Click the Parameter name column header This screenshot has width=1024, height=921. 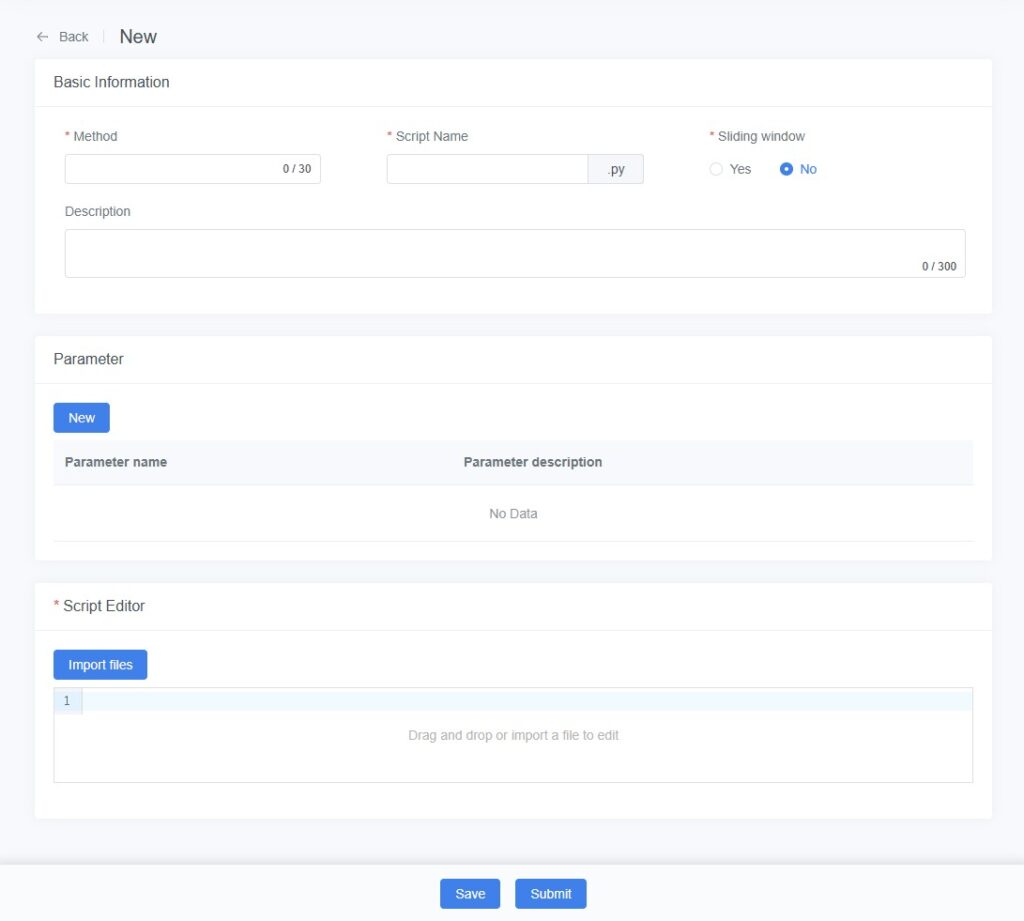tap(116, 462)
